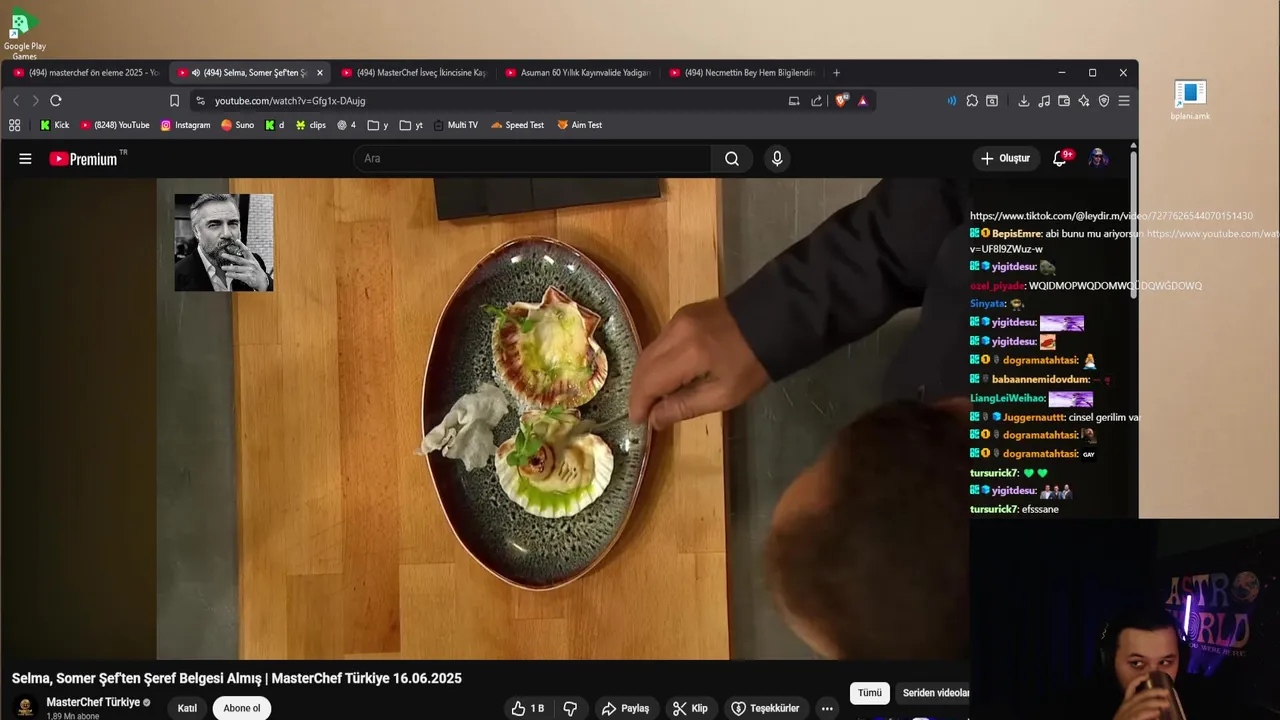Image resolution: width=1280 pixels, height=720 pixels.
Task: Select the 'Seriden videolar' filter chip
Action: 934,693
